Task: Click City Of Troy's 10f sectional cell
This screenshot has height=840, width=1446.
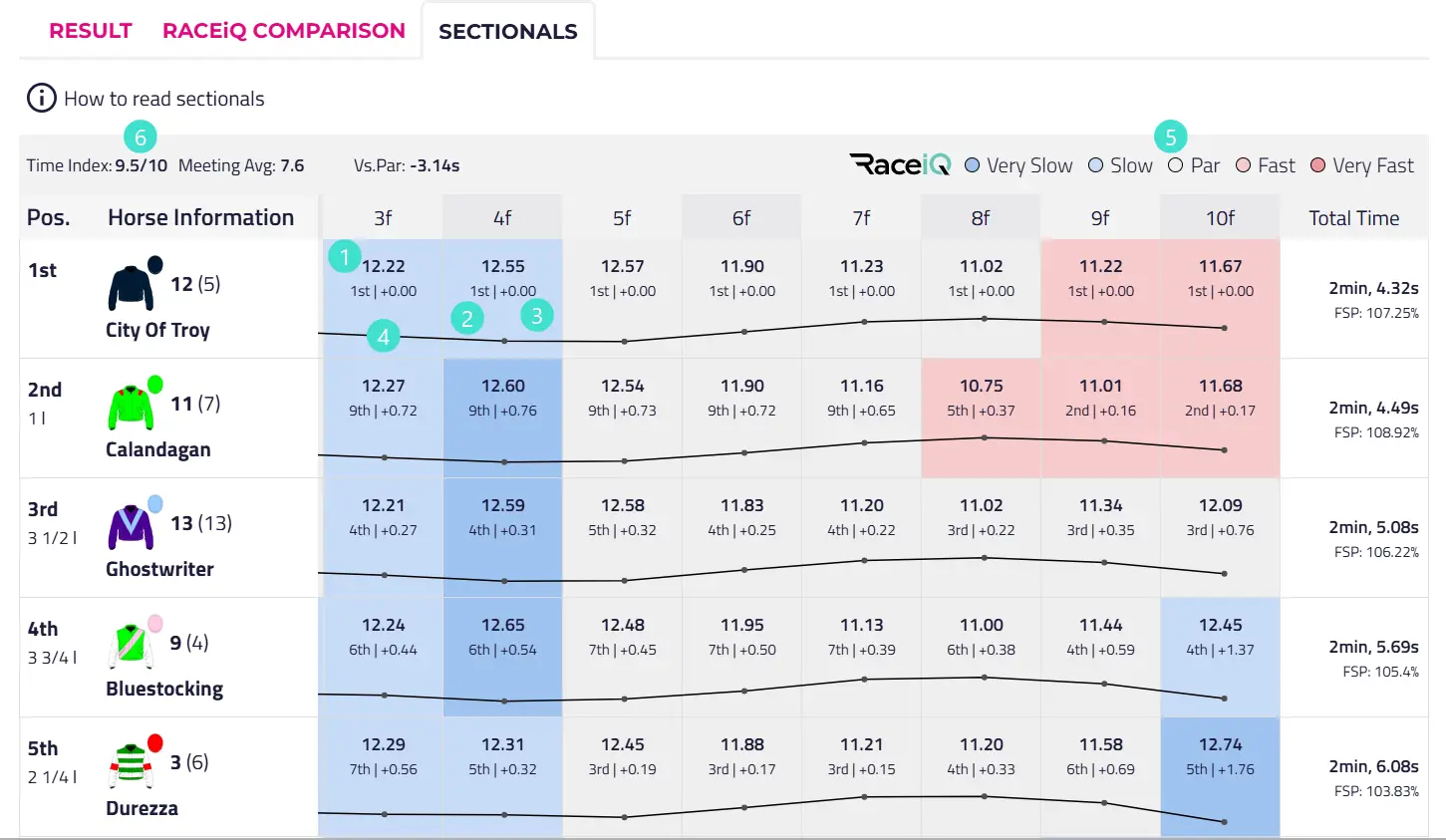Action: click(1220, 277)
